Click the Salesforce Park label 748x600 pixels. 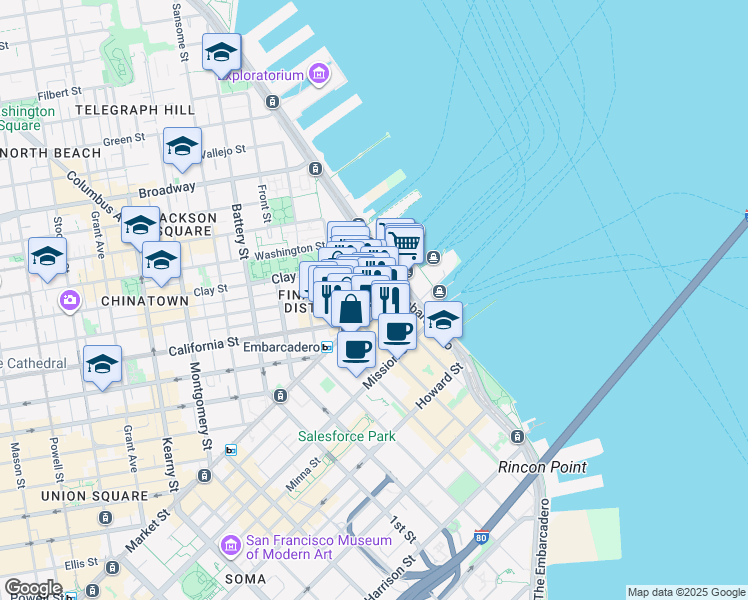coord(347,436)
